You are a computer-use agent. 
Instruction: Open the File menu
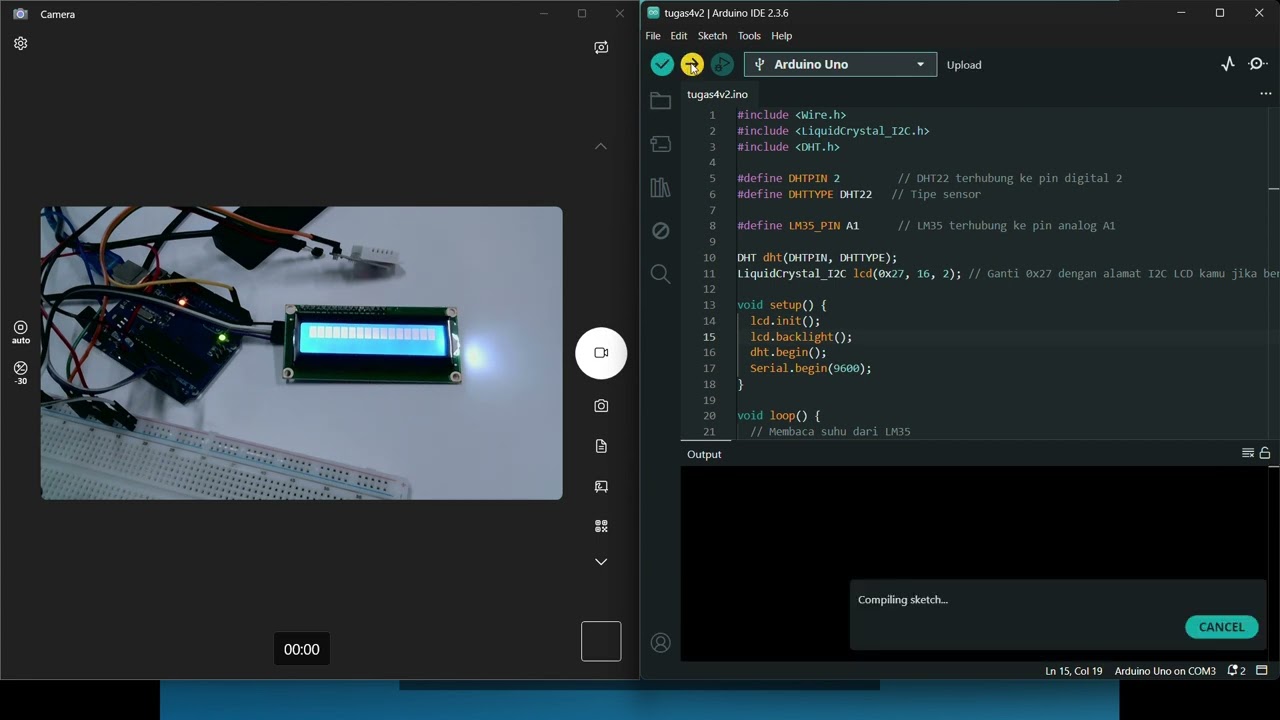pos(653,36)
